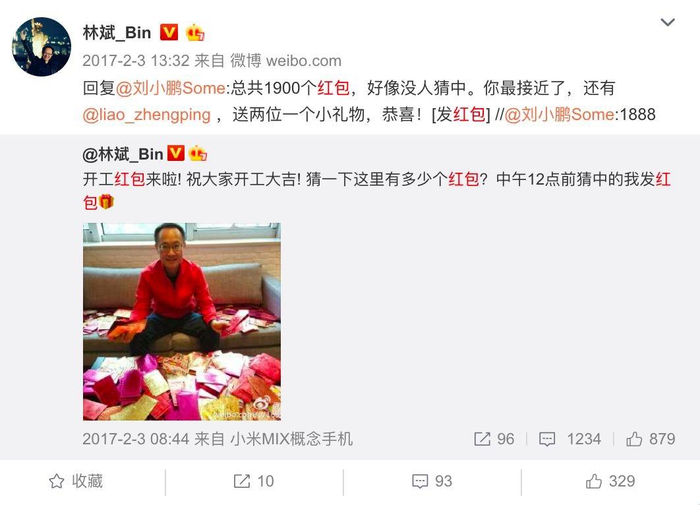
Task: Click the repost icon showing 96
Action: point(482,439)
